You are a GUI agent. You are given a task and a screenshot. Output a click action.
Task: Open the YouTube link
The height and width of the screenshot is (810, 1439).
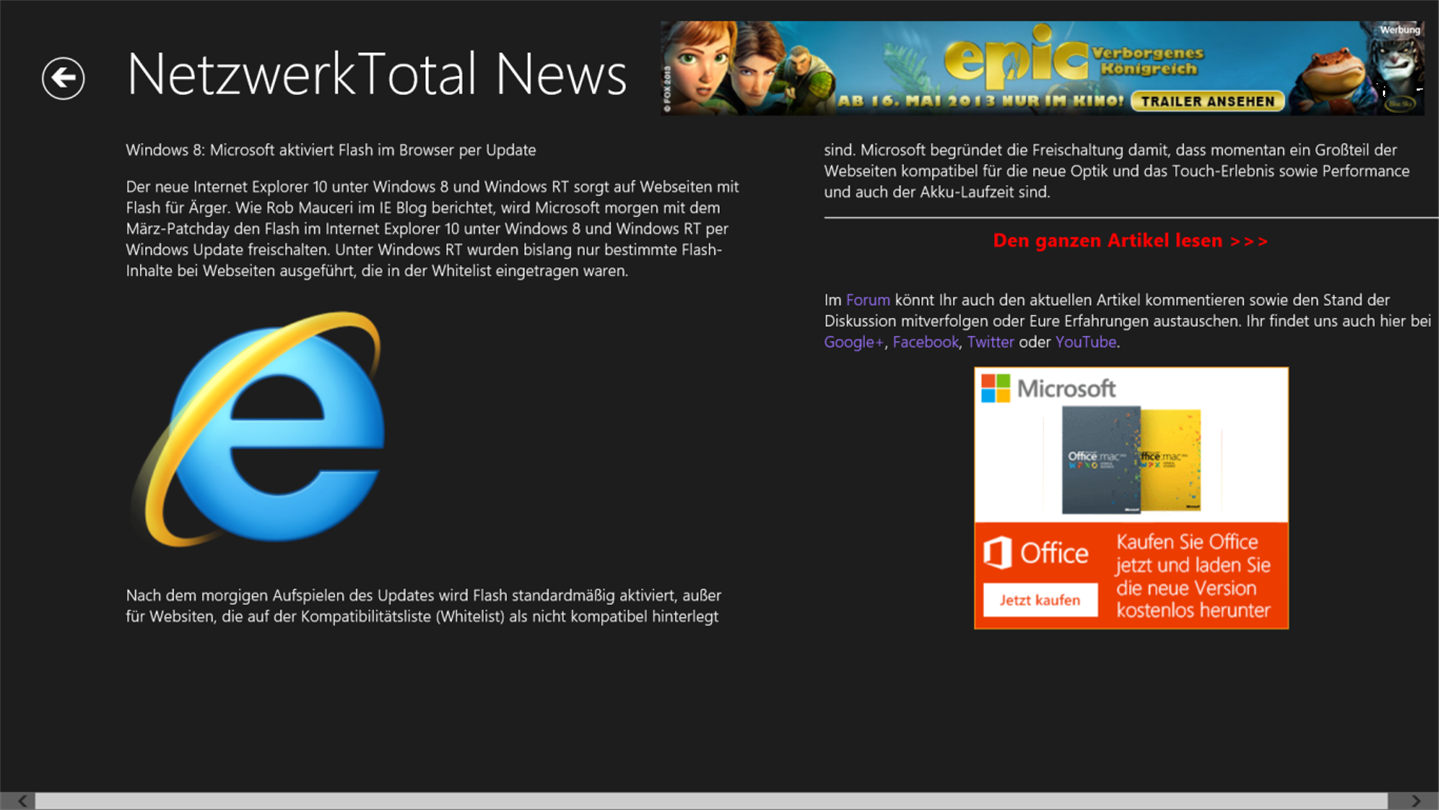pos(1085,342)
